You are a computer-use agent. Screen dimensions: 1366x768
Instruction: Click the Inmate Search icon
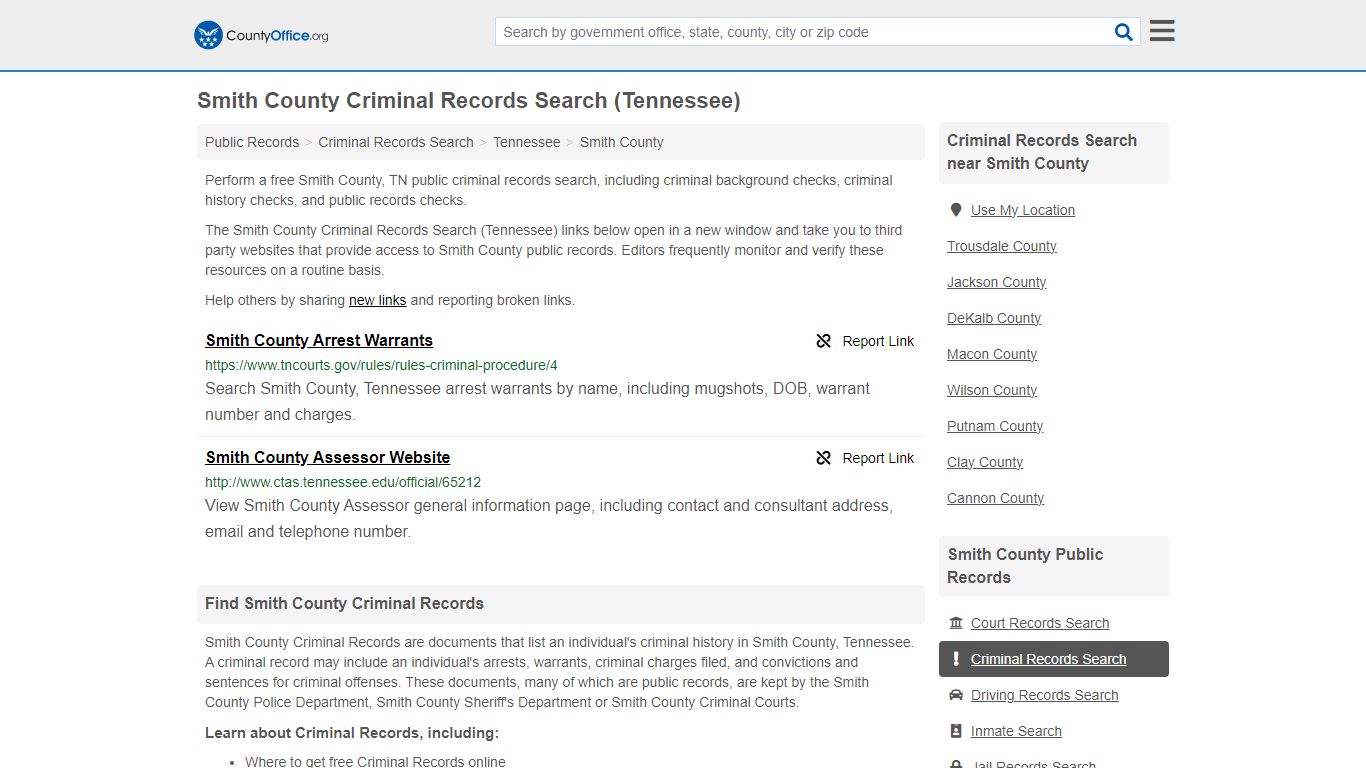pos(956,731)
